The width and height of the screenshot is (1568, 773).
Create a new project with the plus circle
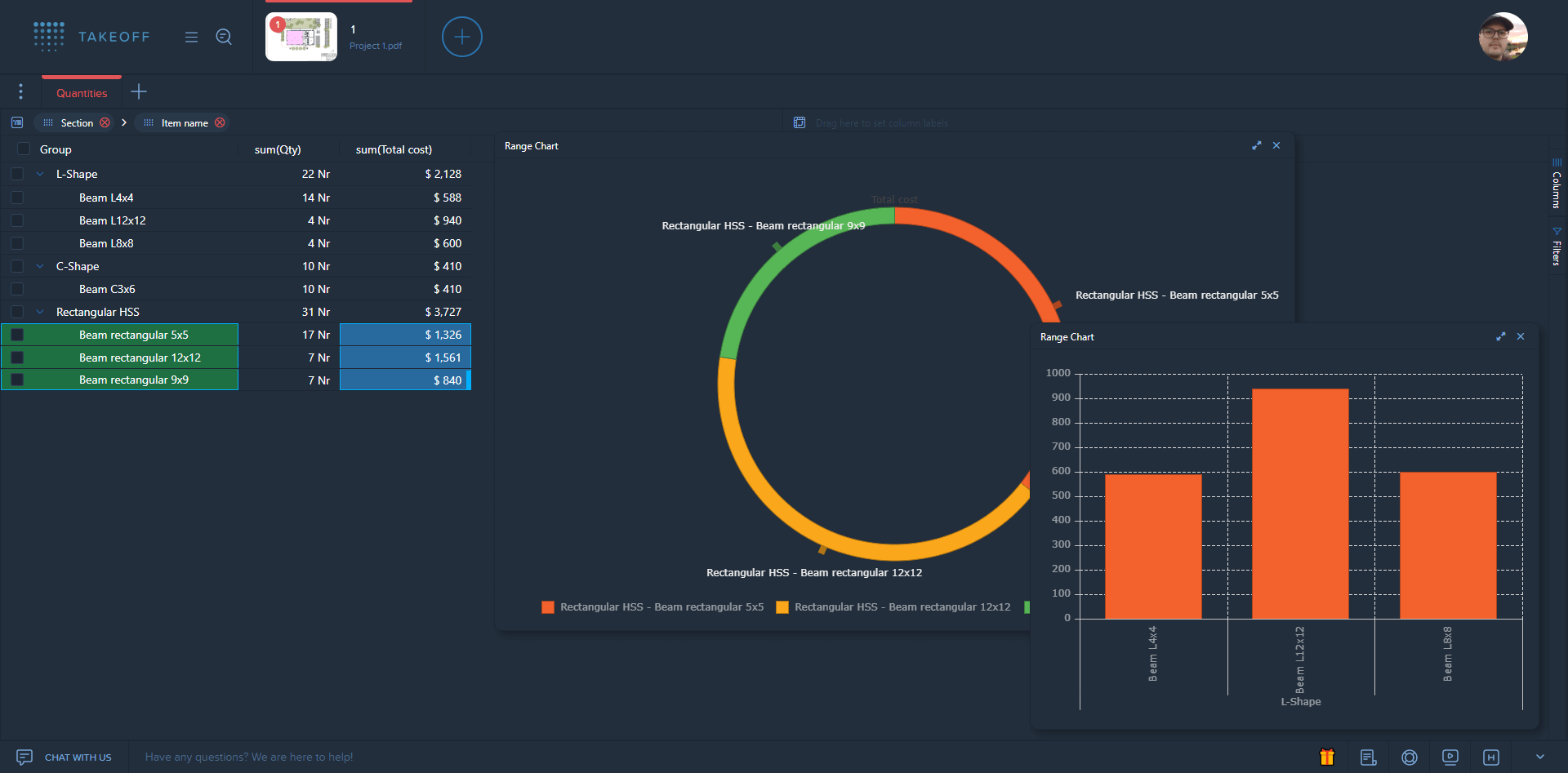[462, 37]
